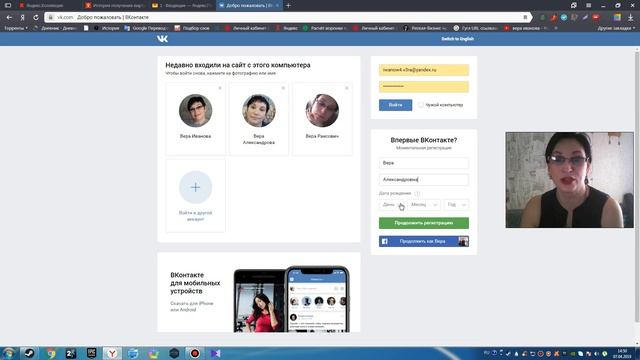Open a new browser tab with plus
This screenshot has height=360, width=640.
(288, 5)
